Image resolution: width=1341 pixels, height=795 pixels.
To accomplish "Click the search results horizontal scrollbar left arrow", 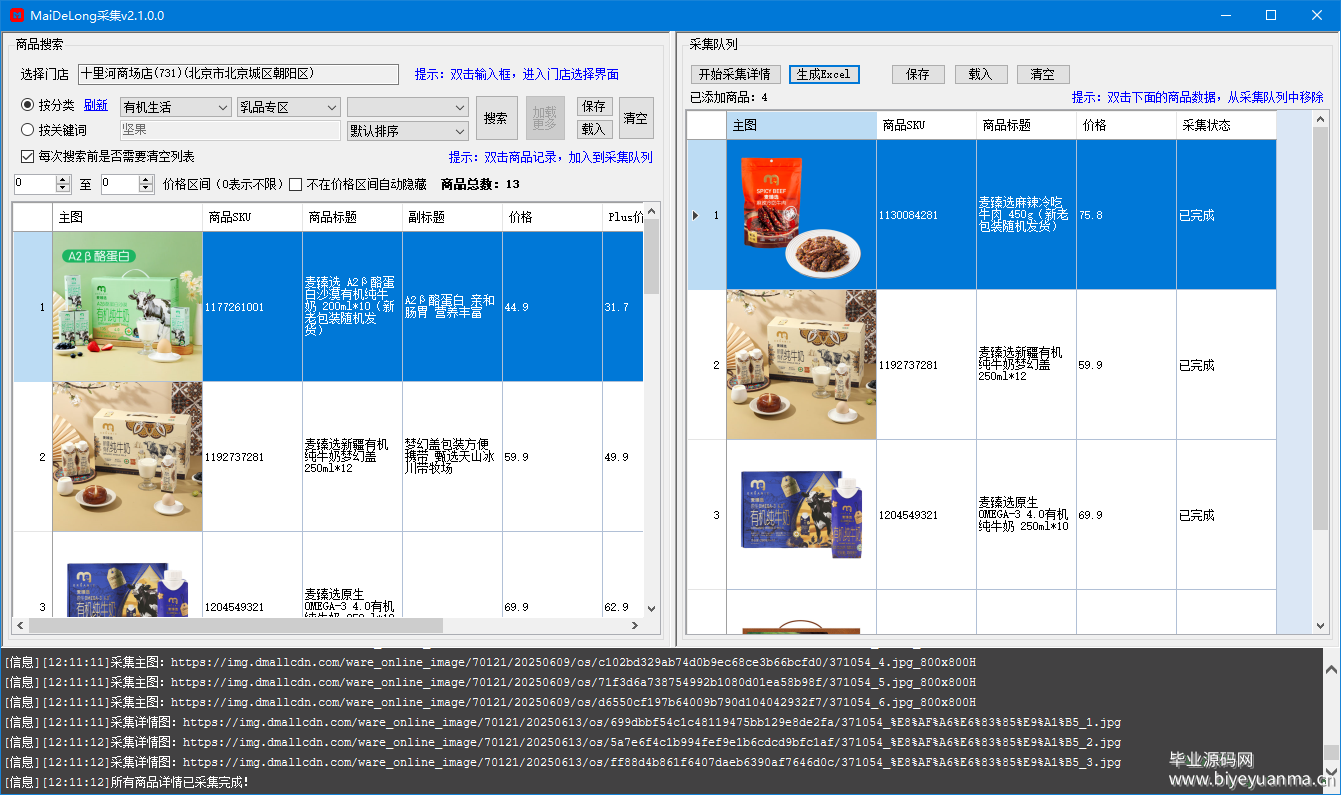I will point(21,626).
